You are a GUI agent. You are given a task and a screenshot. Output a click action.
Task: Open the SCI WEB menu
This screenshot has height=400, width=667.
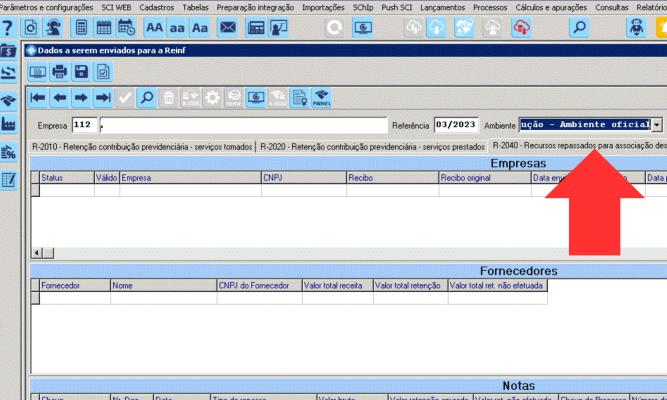point(116,7)
